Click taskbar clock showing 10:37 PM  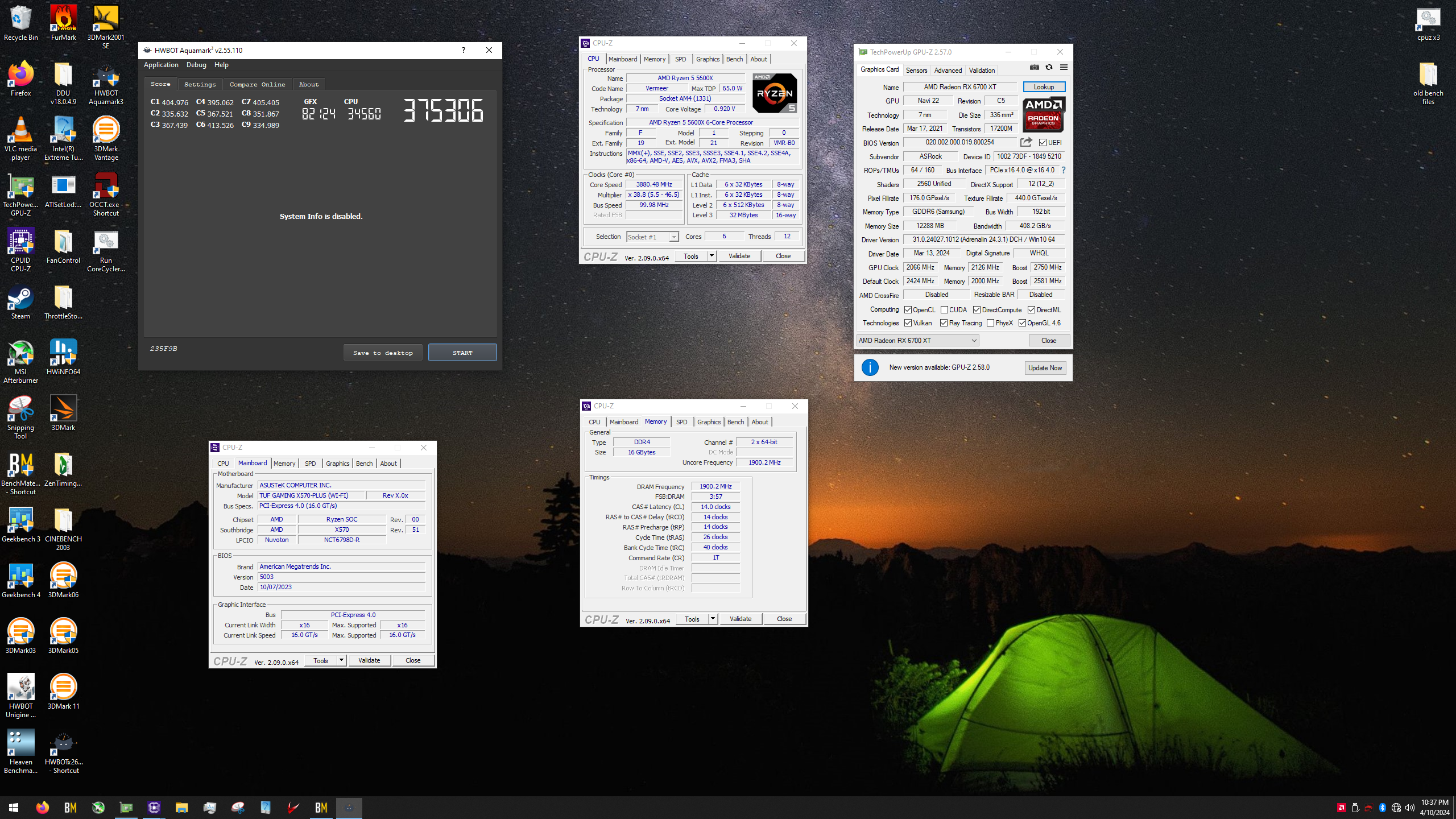(x=1434, y=807)
